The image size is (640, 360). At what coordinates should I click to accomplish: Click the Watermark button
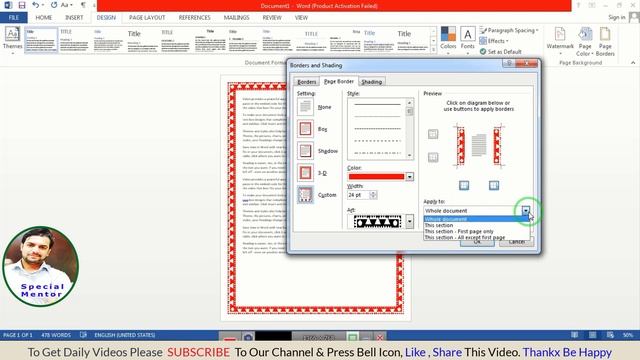point(560,41)
